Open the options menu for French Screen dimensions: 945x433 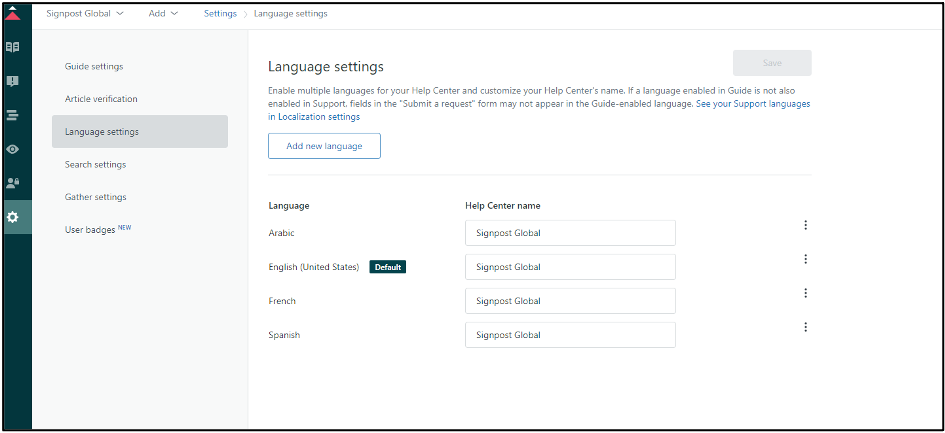805,293
